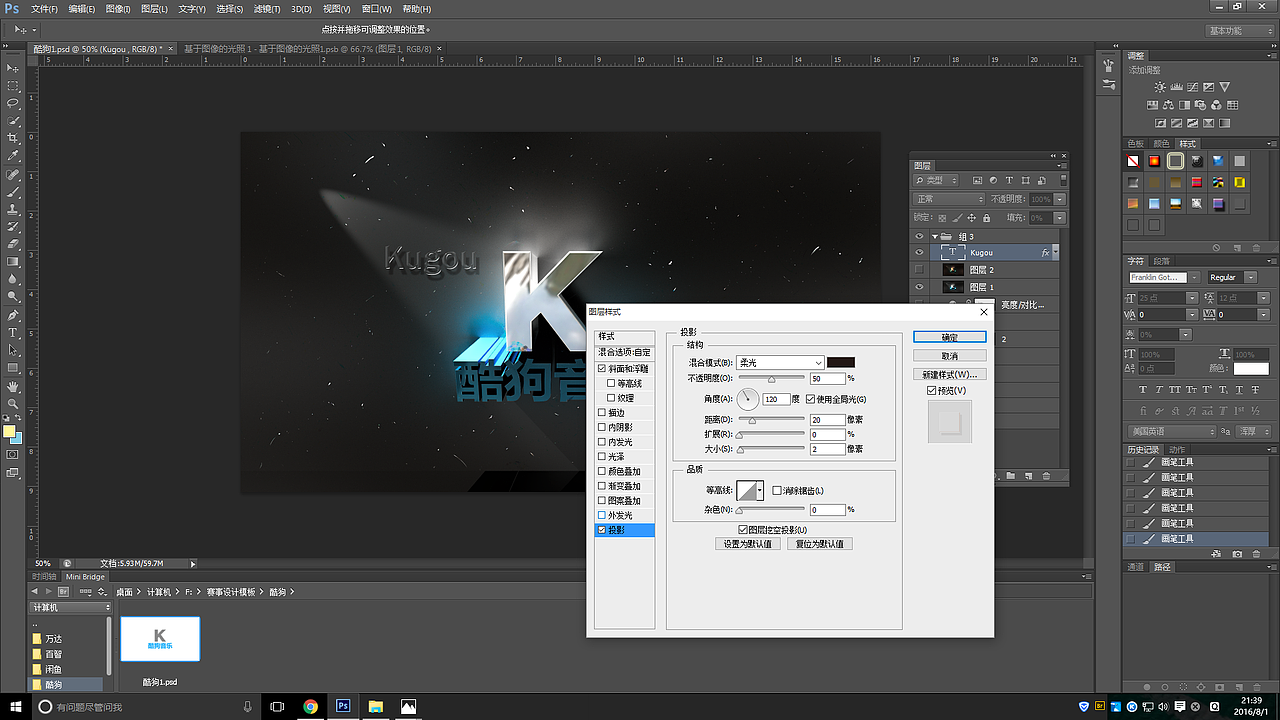Viewport: 1280px width, 720px height.
Task: Select the Move tool in the toolbox
Action: pyautogui.click(x=13, y=68)
